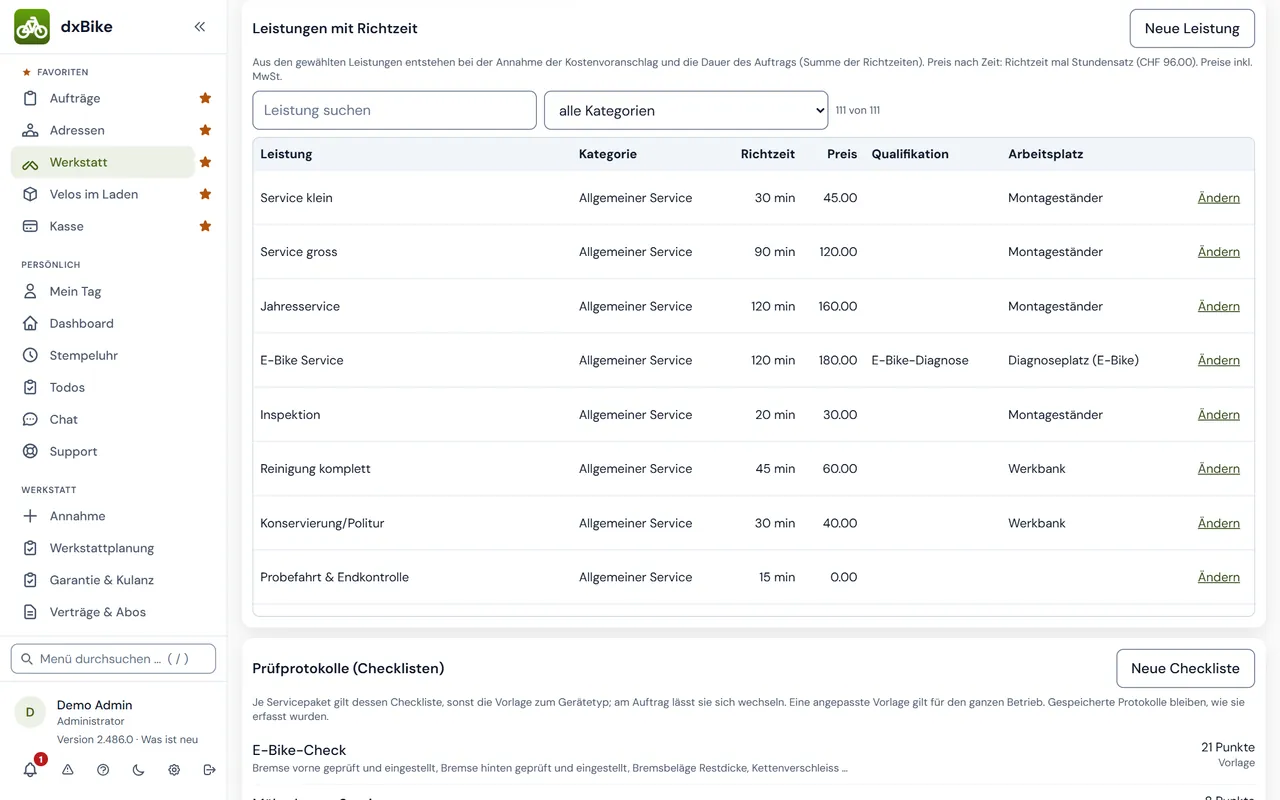Open the E-Bike-Check checklist
The image size is (1280, 800).
coord(753,758)
